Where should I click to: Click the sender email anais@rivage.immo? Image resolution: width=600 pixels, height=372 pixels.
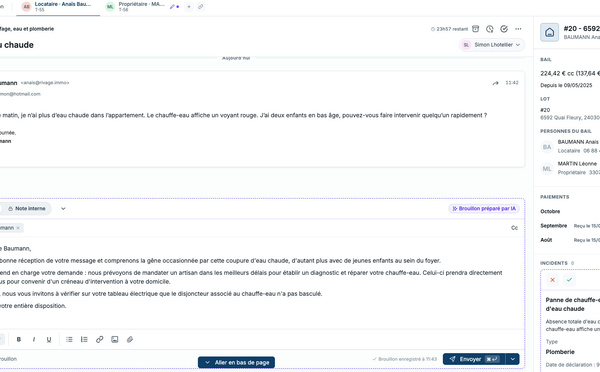[x=45, y=83]
